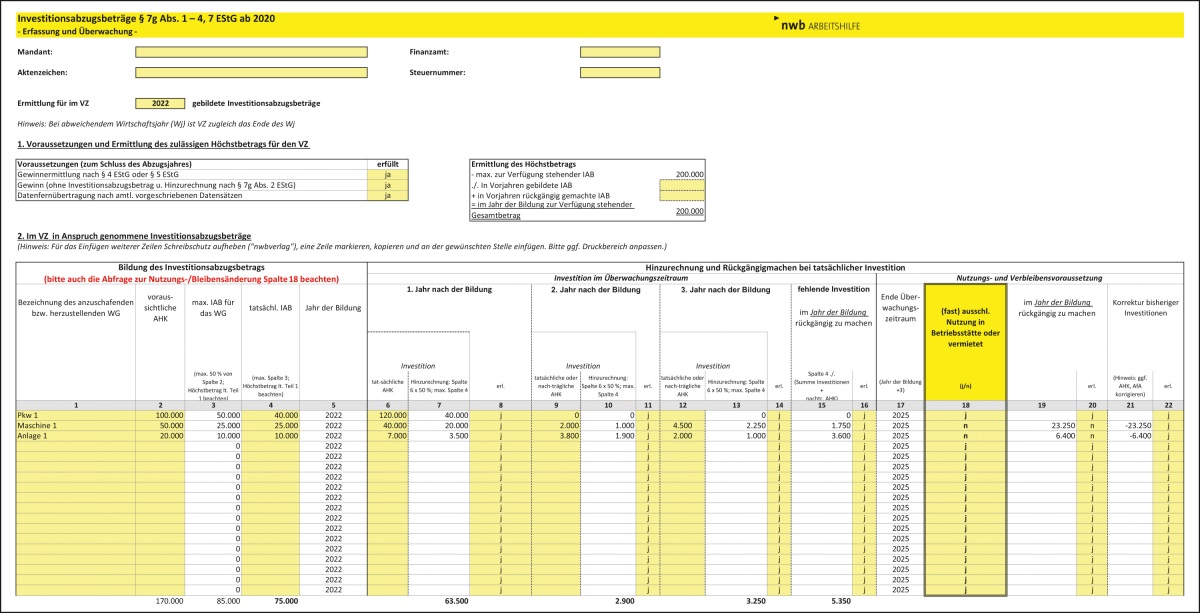Toggle column 18 usage flag for Maschine 1
1200x613 pixels.
[965, 425]
